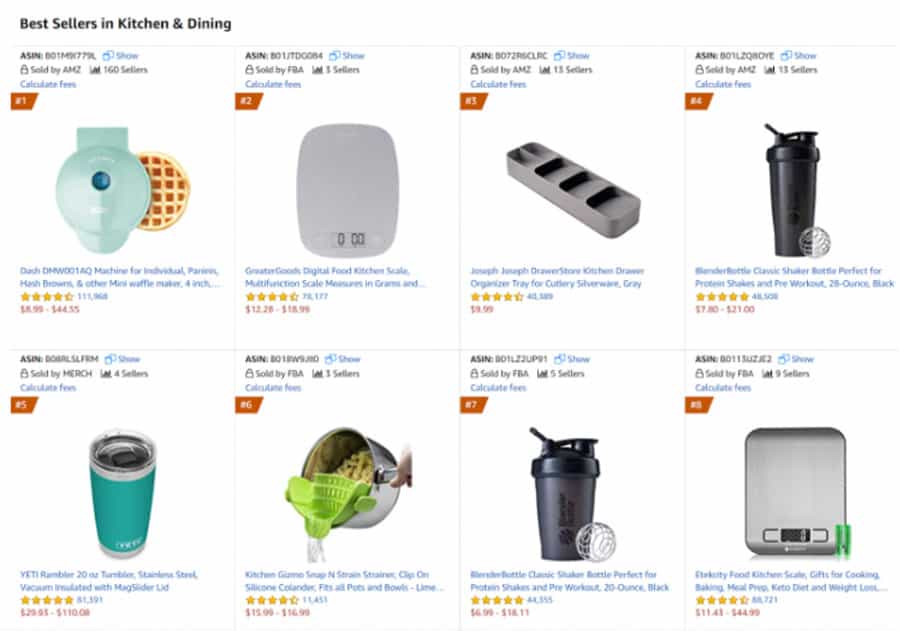Screen dimensions: 900x631
Task: Click Calculate fees for the Dash waffle maker
Action: (48, 84)
